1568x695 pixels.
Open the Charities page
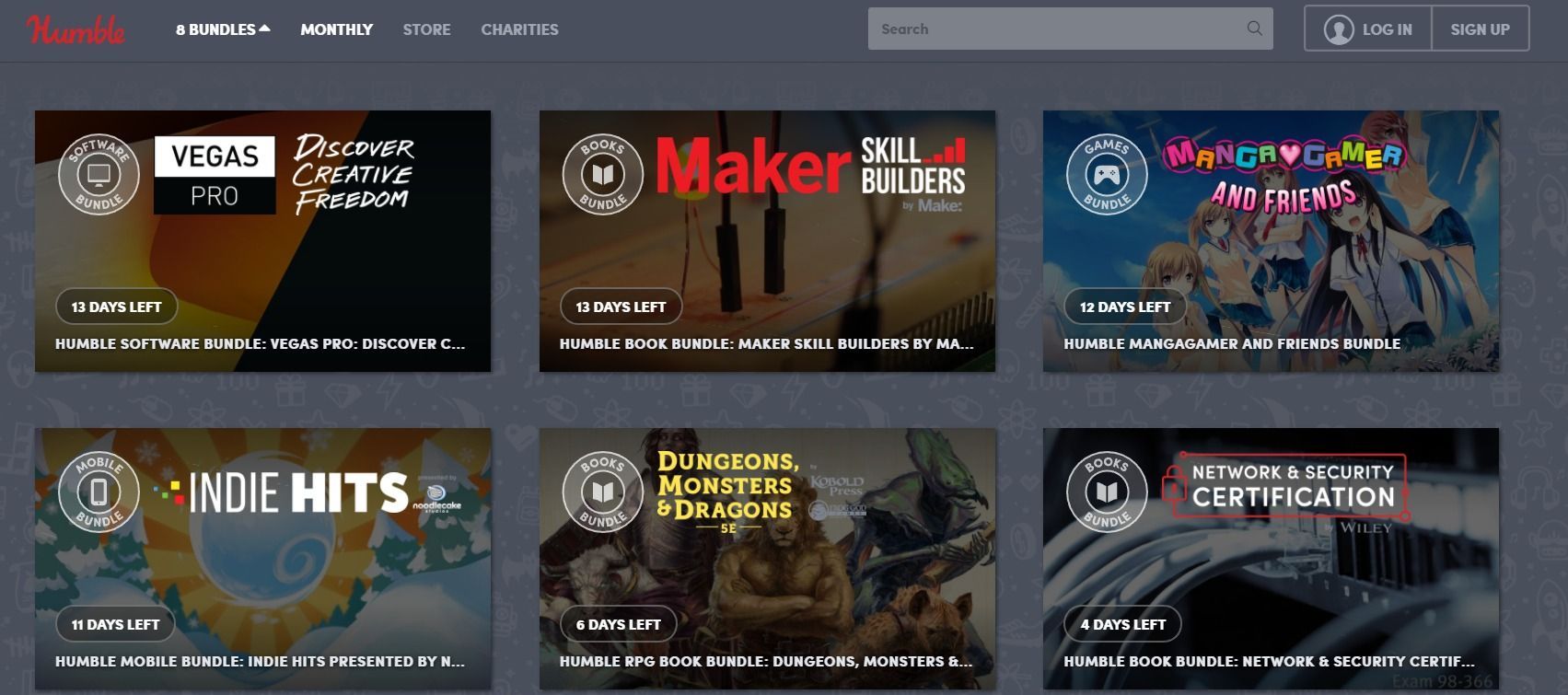(x=519, y=29)
